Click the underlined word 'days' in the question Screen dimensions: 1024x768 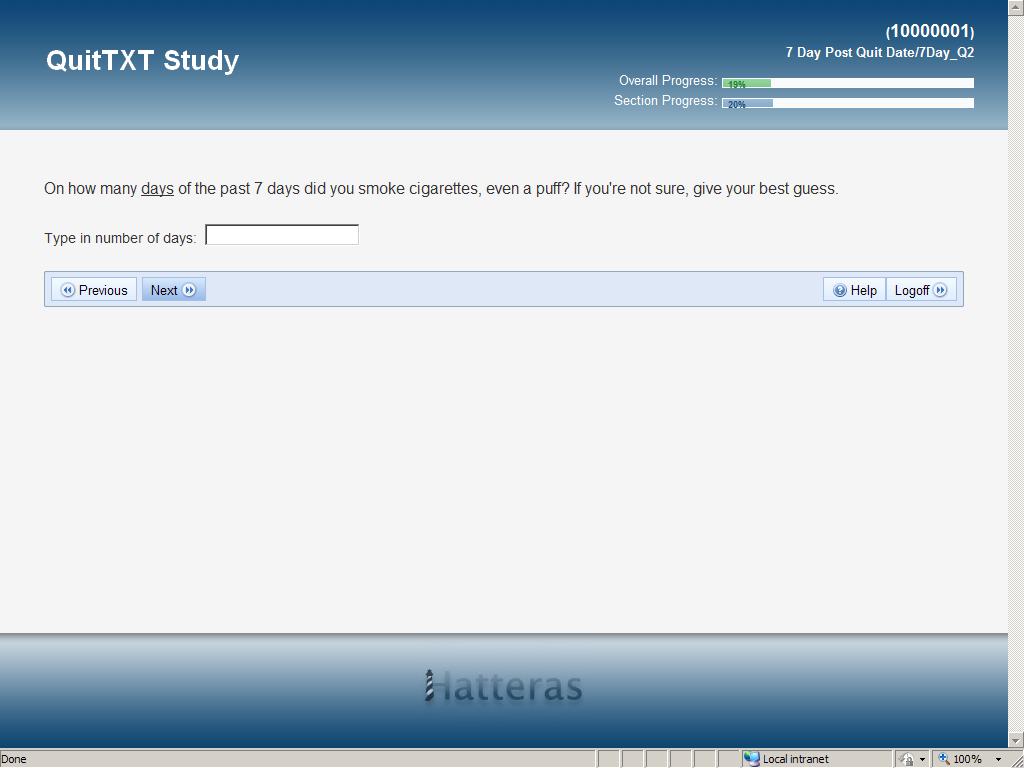point(157,189)
